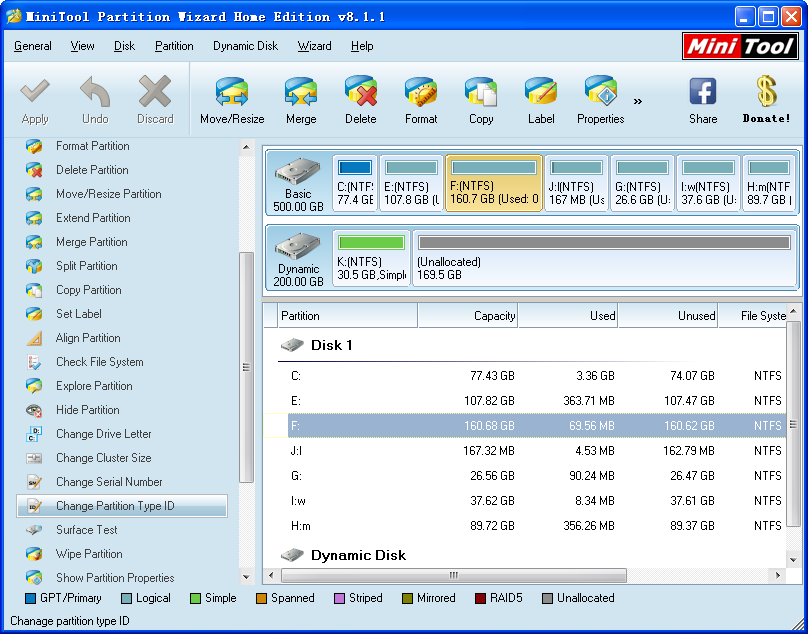808x634 pixels.
Task: Click the GPT/Primary legend color swatch
Action: [30, 598]
